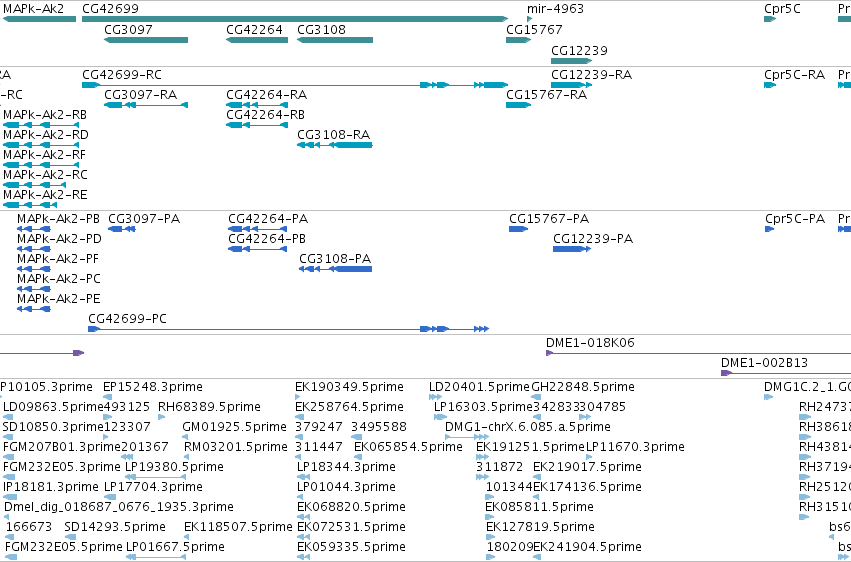Click the CG42699-PC protein label
Image resolution: width=851 pixels, height=562 pixels.
128,319
